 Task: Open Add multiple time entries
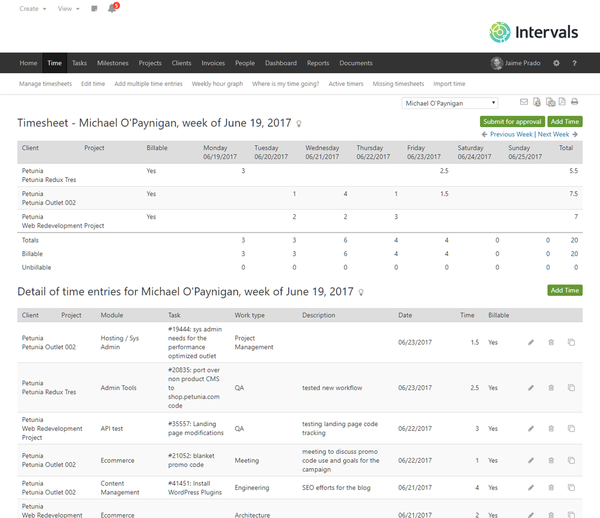(148, 84)
